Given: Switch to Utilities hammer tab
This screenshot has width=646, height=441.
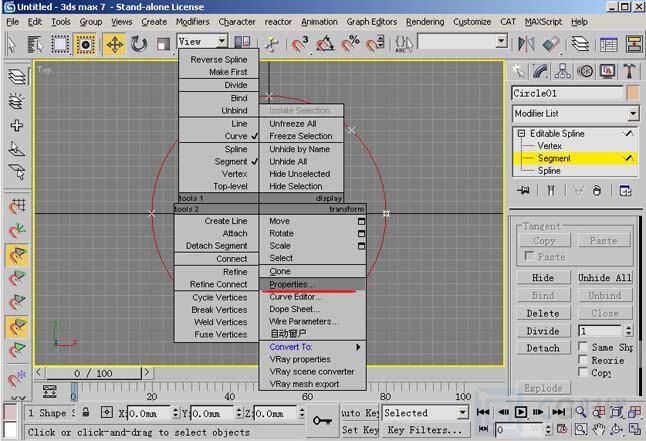Looking at the screenshot, I should click(629, 71).
